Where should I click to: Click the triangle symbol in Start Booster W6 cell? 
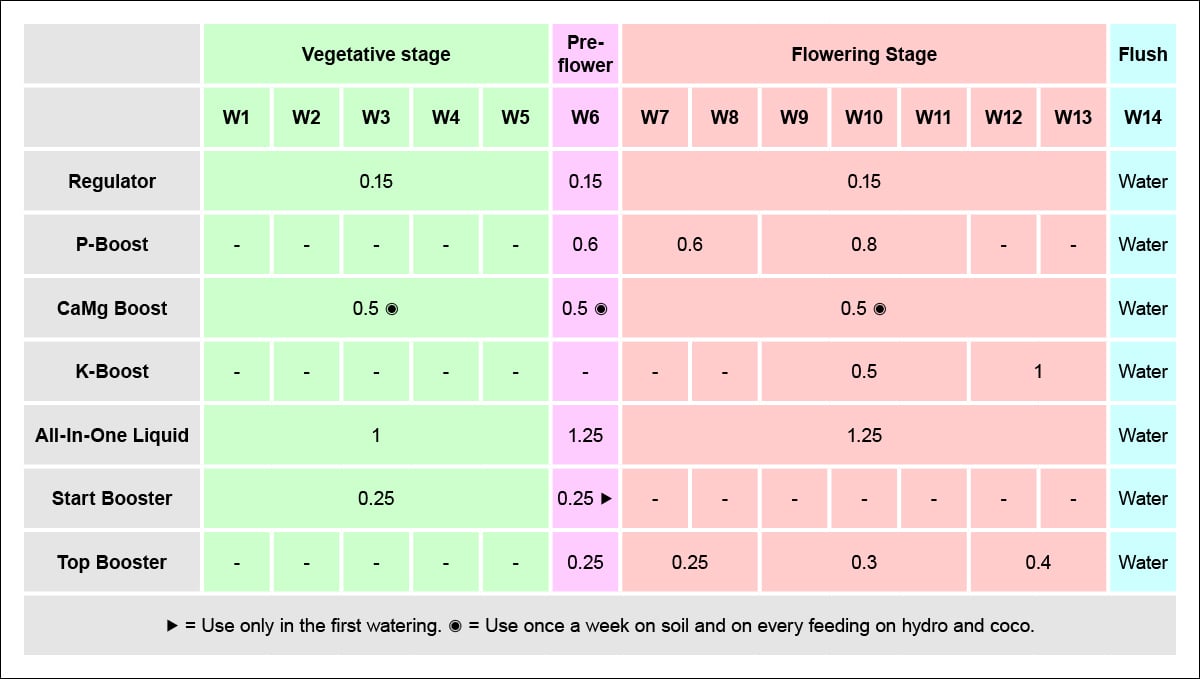point(606,499)
